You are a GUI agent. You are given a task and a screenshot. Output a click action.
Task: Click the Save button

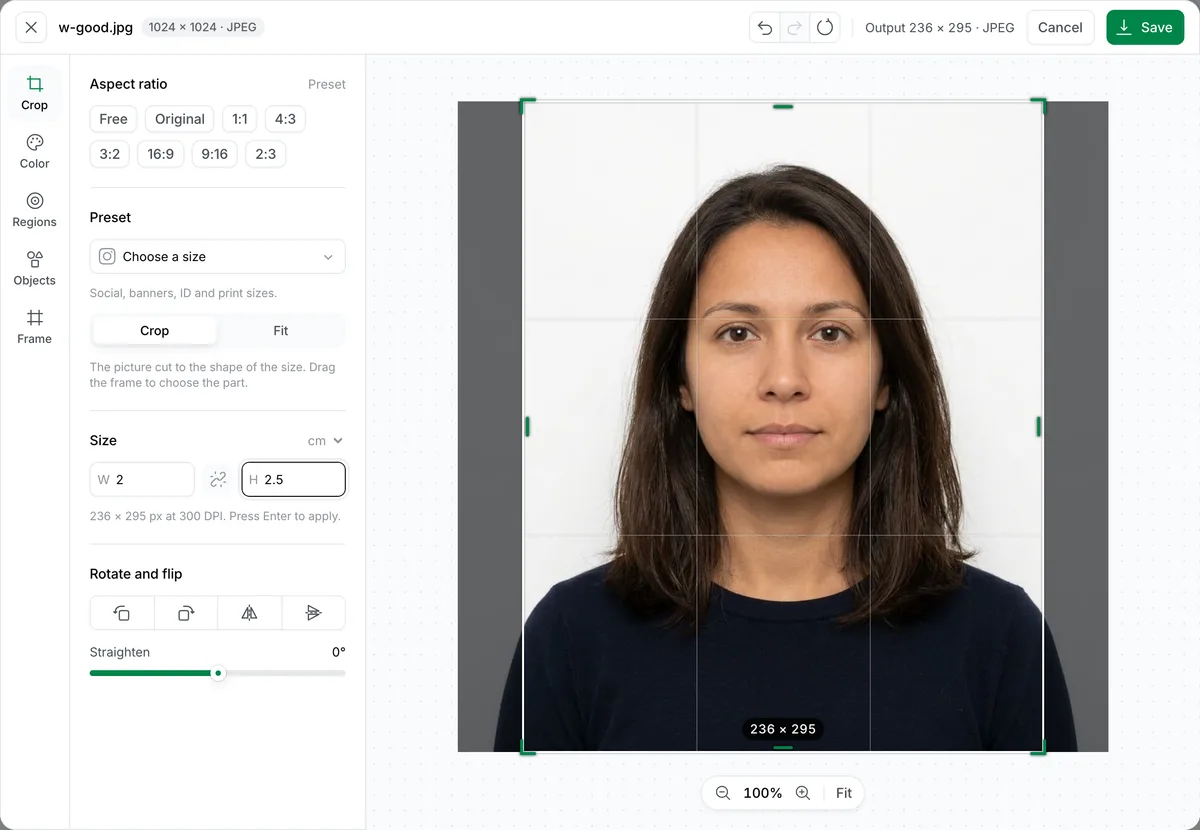[1145, 27]
